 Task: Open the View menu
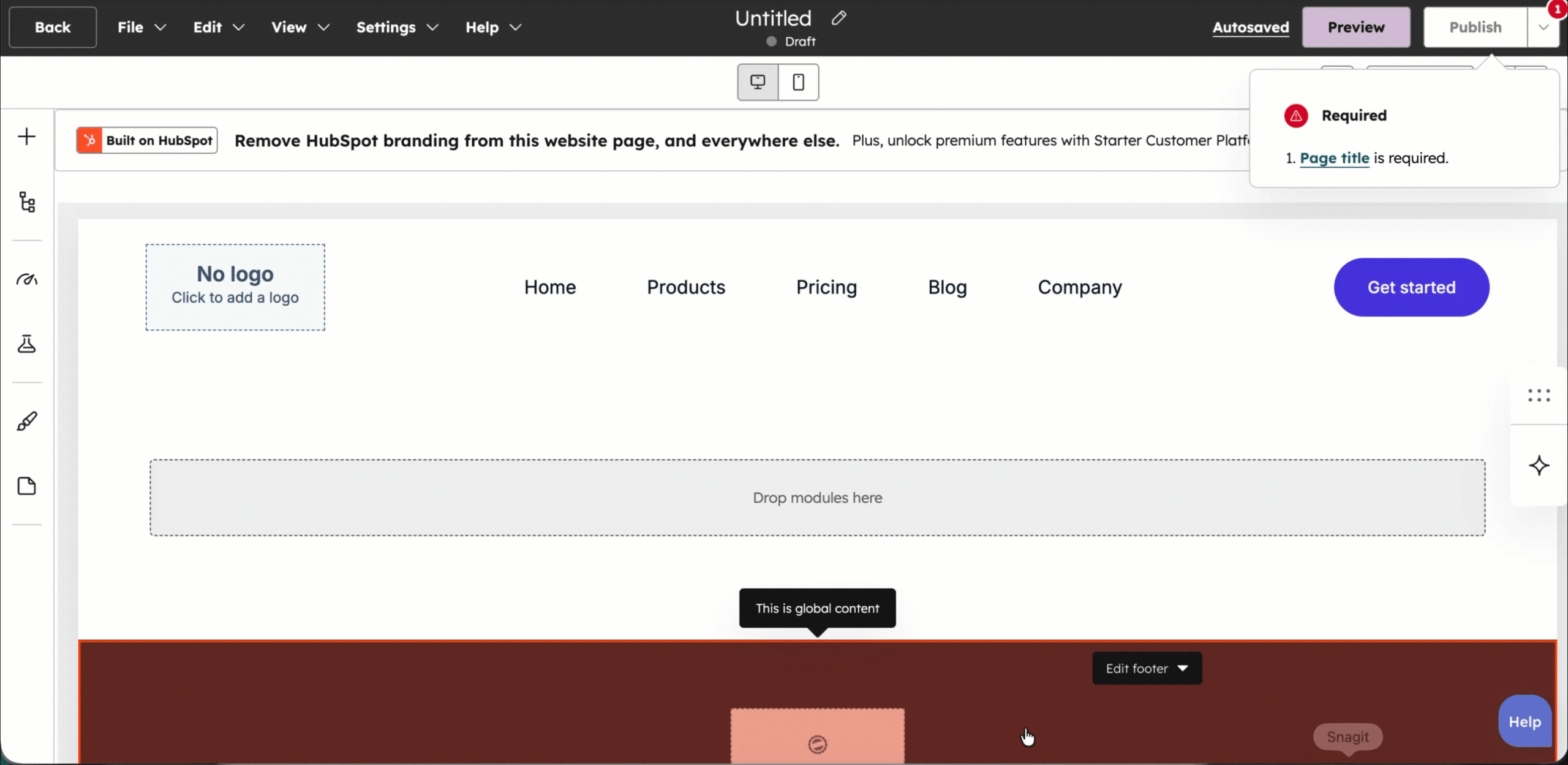pyautogui.click(x=300, y=28)
